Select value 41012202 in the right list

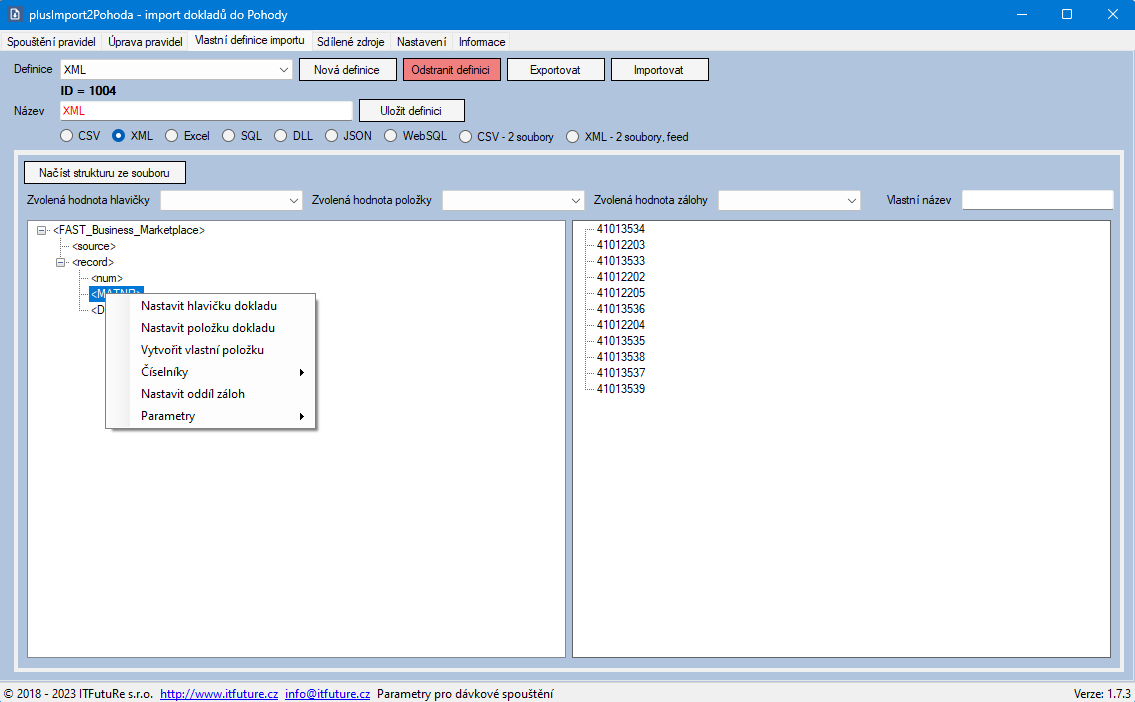click(x=620, y=277)
